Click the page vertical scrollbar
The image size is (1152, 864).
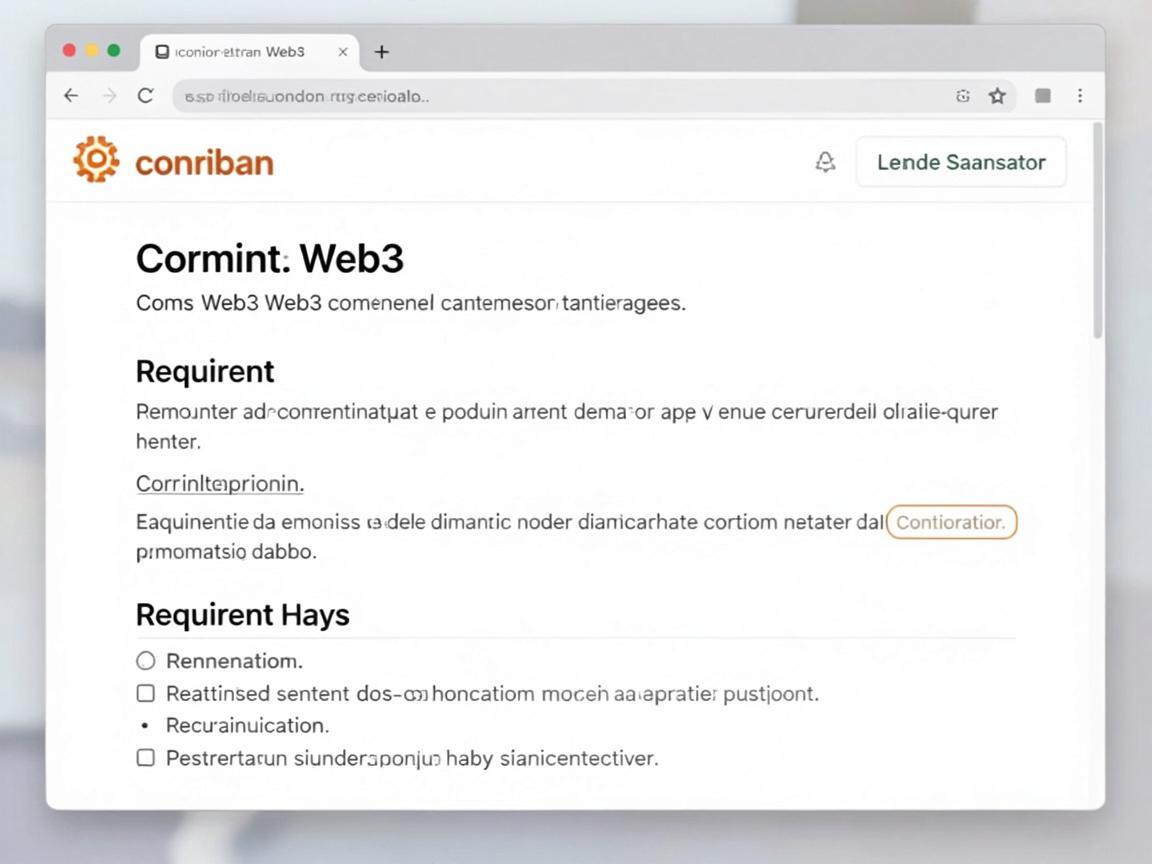tap(1098, 230)
